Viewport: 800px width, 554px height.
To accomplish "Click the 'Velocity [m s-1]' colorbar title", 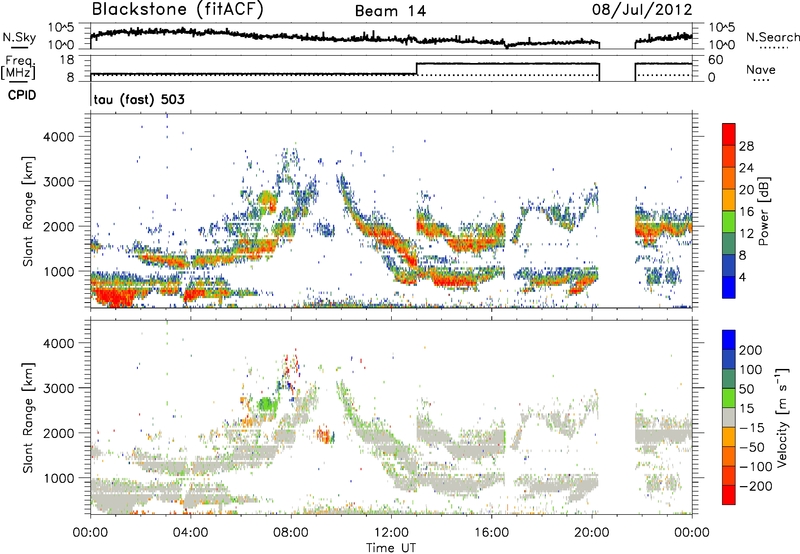I will point(782,417).
